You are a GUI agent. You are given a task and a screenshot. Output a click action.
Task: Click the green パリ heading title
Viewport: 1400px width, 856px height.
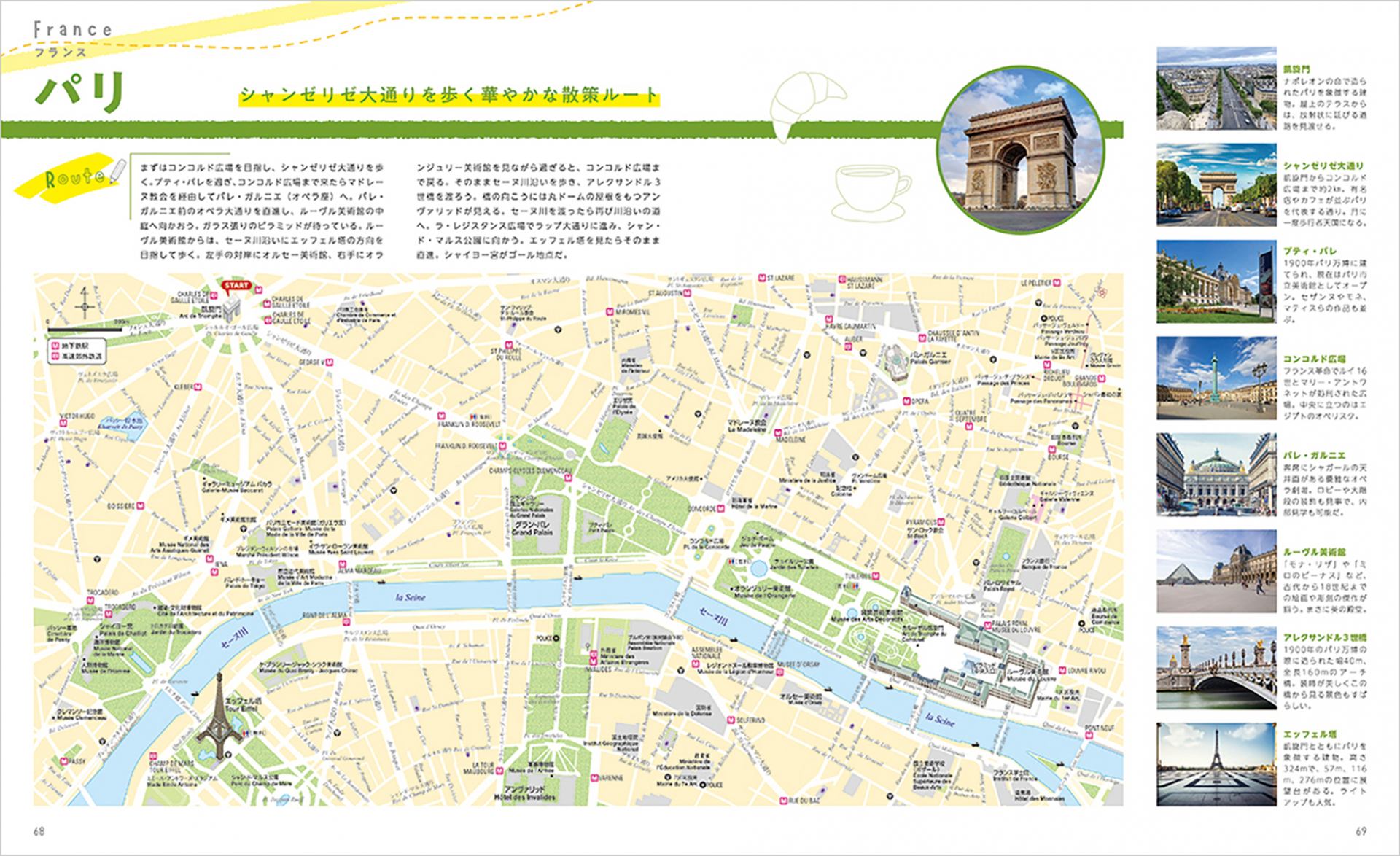[x=80, y=93]
